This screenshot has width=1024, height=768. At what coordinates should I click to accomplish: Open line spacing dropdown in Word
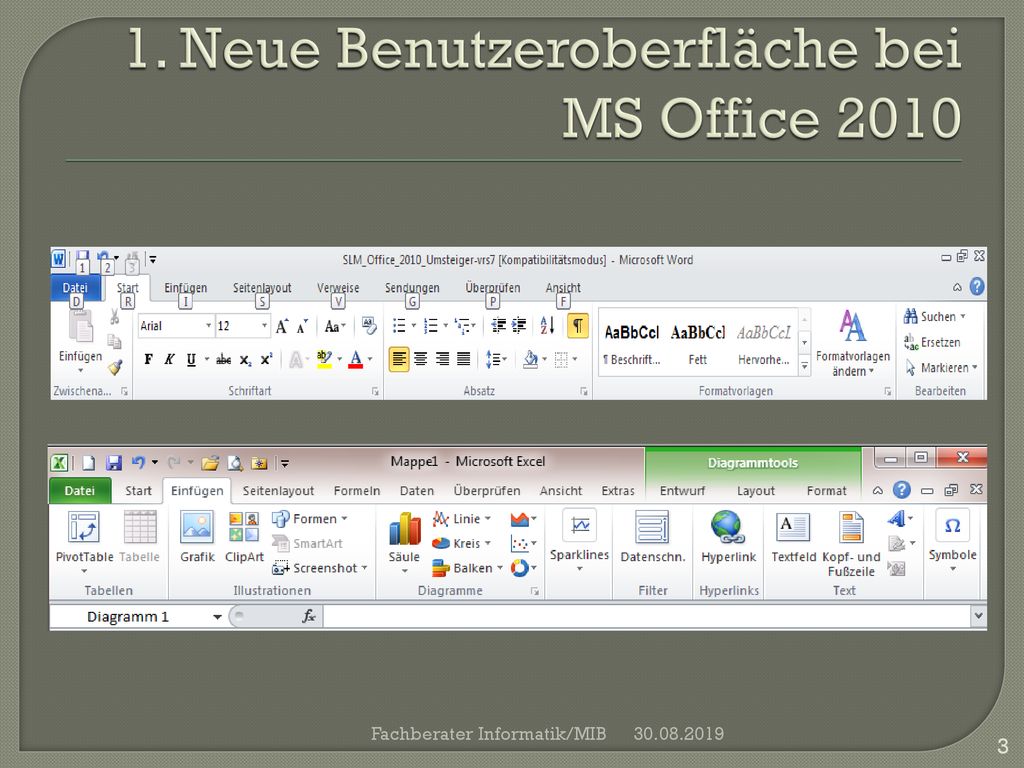[x=496, y=359]
